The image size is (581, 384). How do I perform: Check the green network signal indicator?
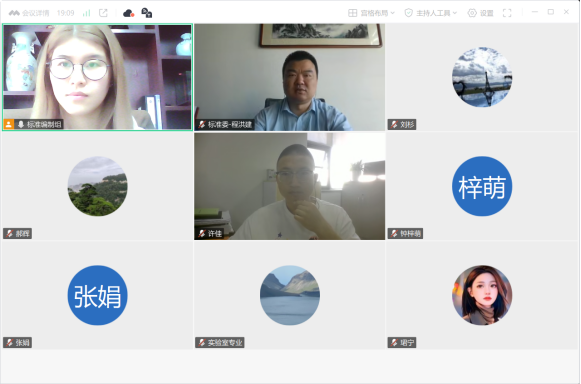[86, 13]
